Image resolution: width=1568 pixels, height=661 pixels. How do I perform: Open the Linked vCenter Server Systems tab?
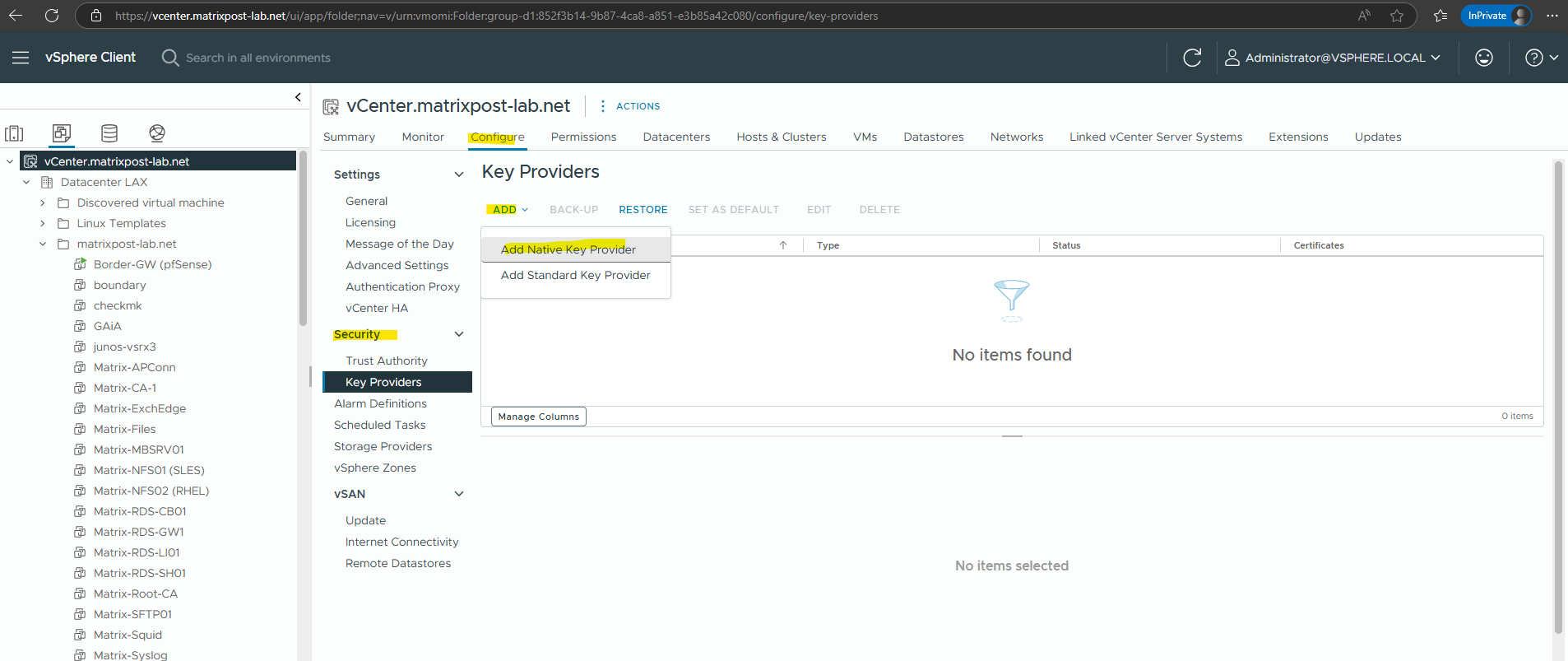1156,137
